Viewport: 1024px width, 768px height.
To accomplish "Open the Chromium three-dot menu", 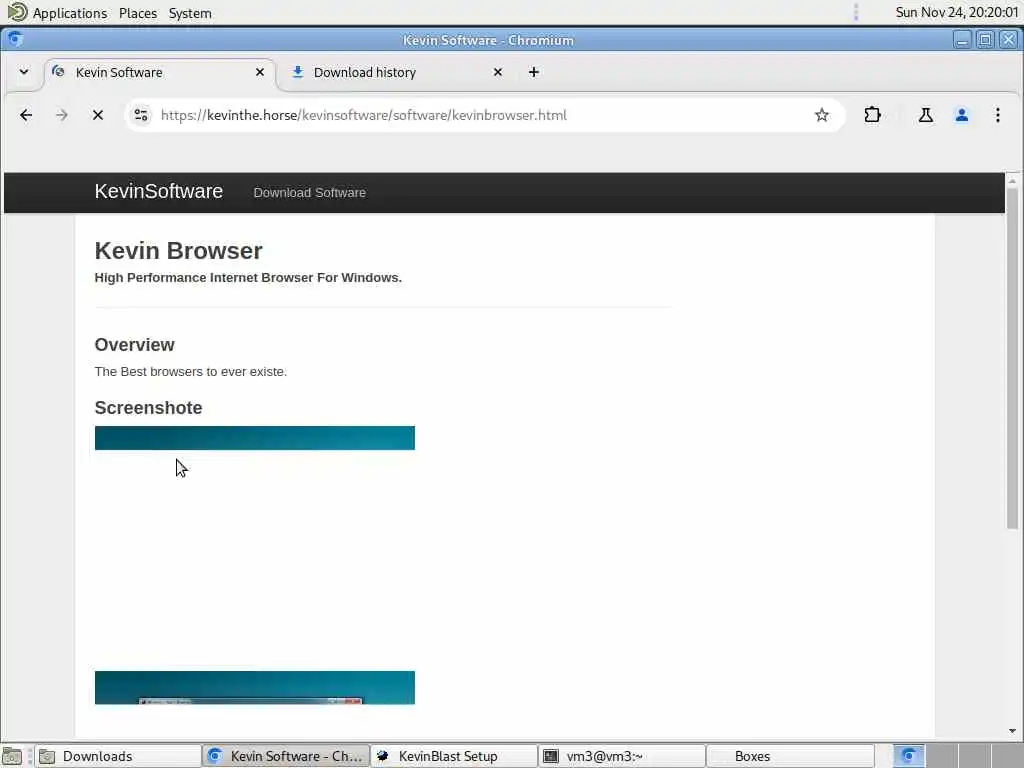I will 997,116.
